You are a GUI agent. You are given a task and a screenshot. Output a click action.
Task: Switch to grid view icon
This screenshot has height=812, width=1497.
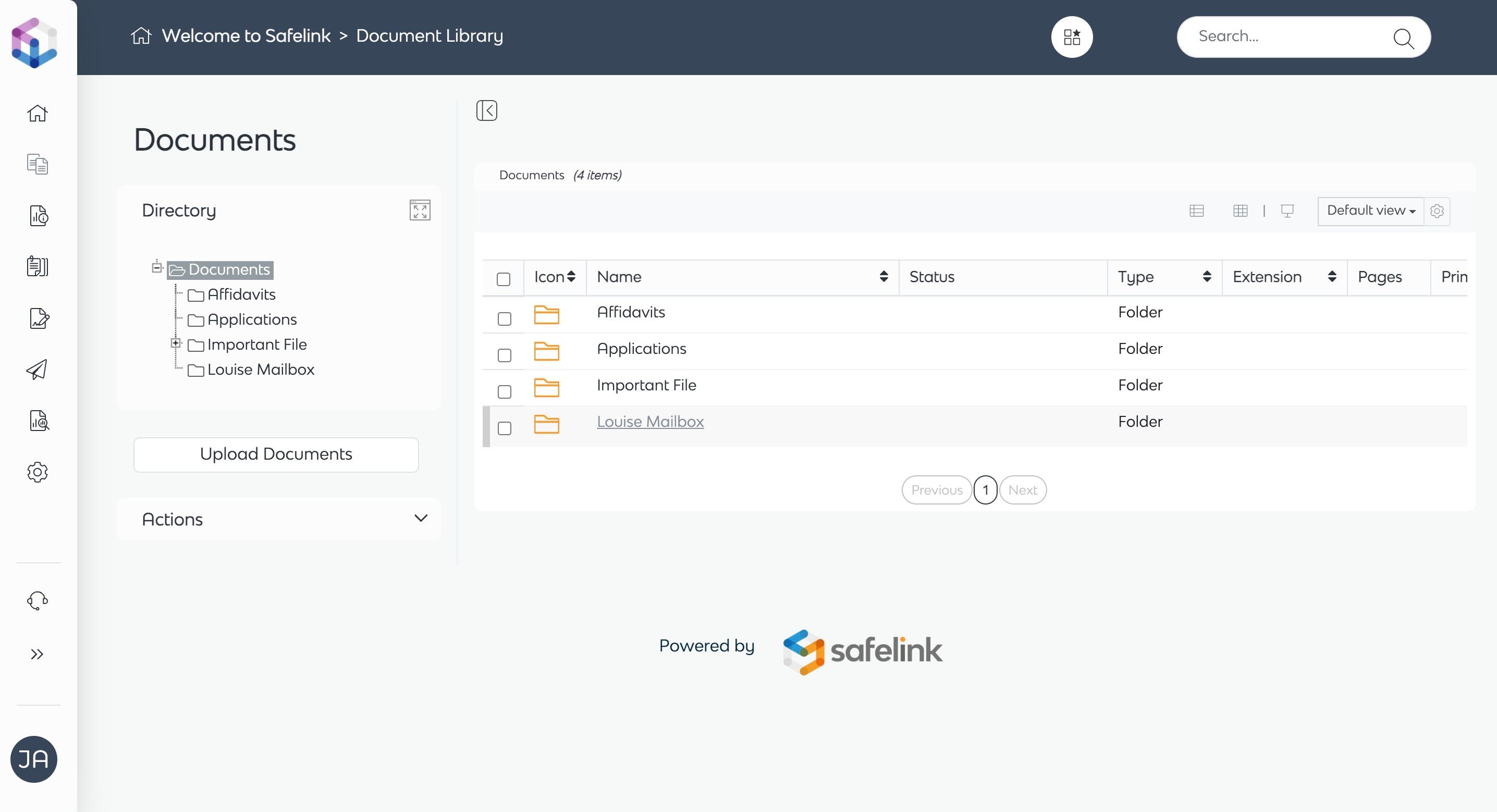click(x=1240, y=211)
